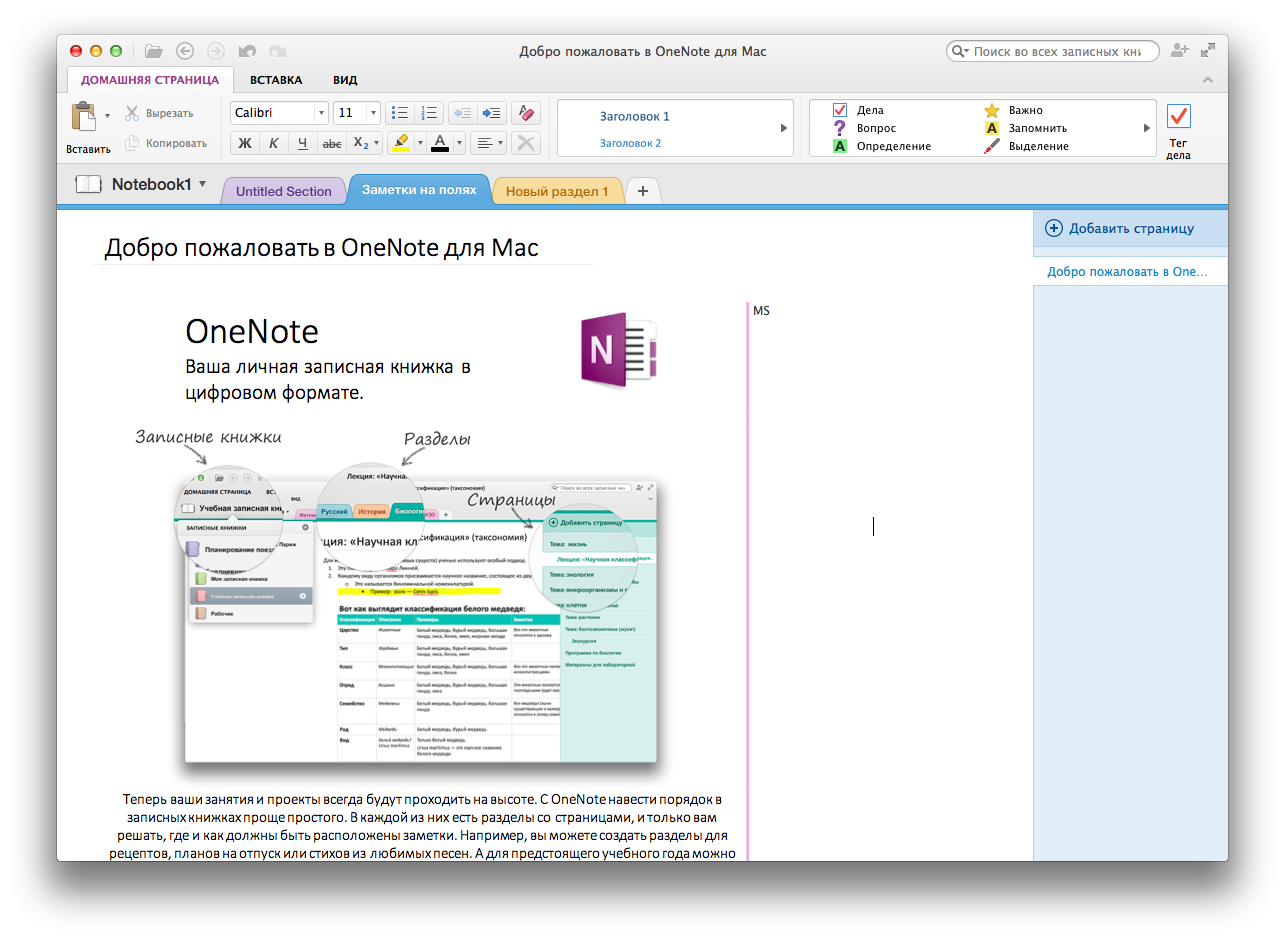The width and height of the screenshot is (1285, 940).
Task: Click the page title Добро пожаловать в OneNote
Action: (322, 247)
